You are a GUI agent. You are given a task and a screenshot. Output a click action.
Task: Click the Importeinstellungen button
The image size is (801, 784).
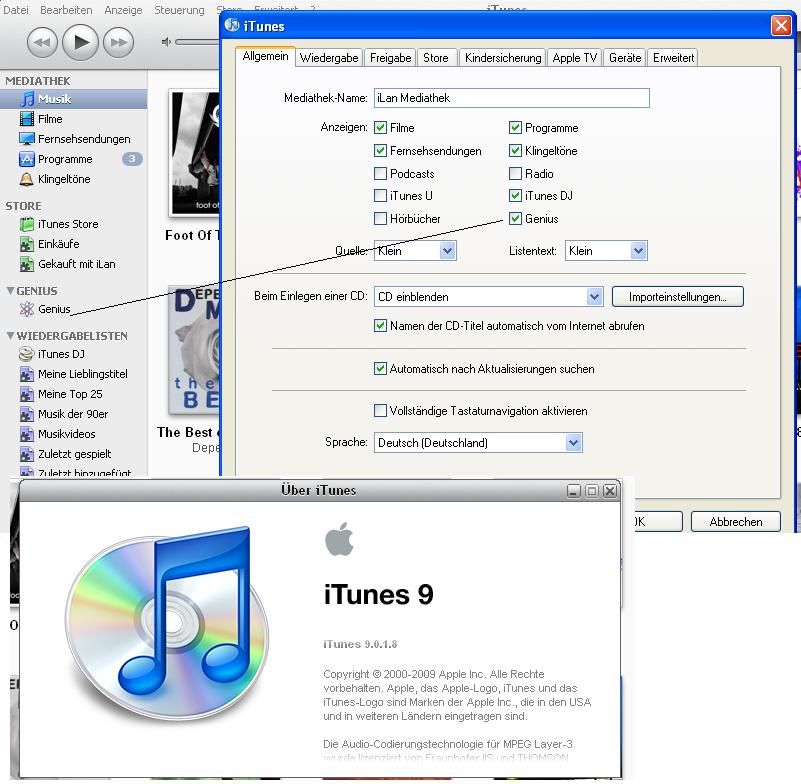(x=677, y=296)
